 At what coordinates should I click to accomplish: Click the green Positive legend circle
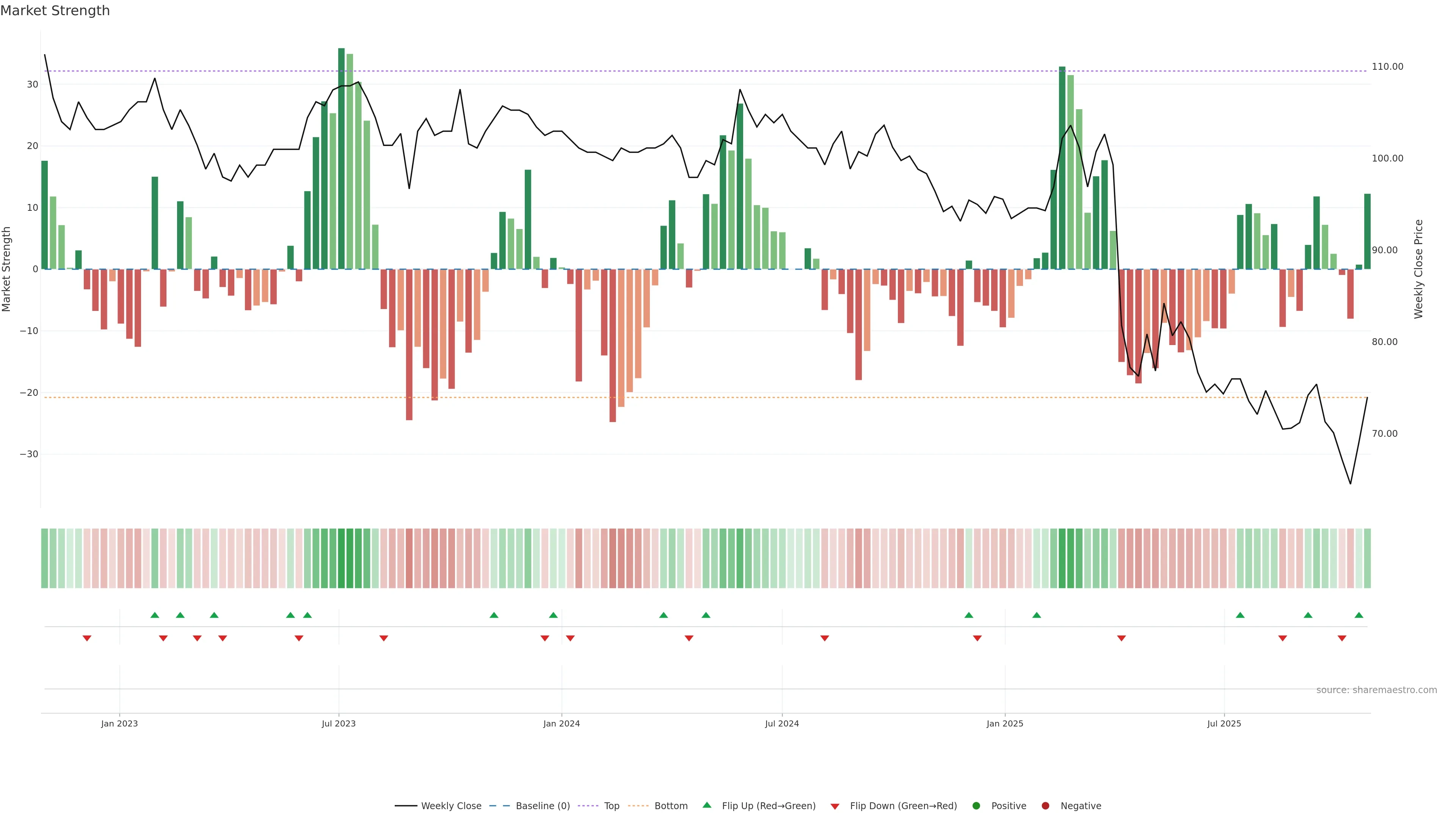click(x=976, y=805)
